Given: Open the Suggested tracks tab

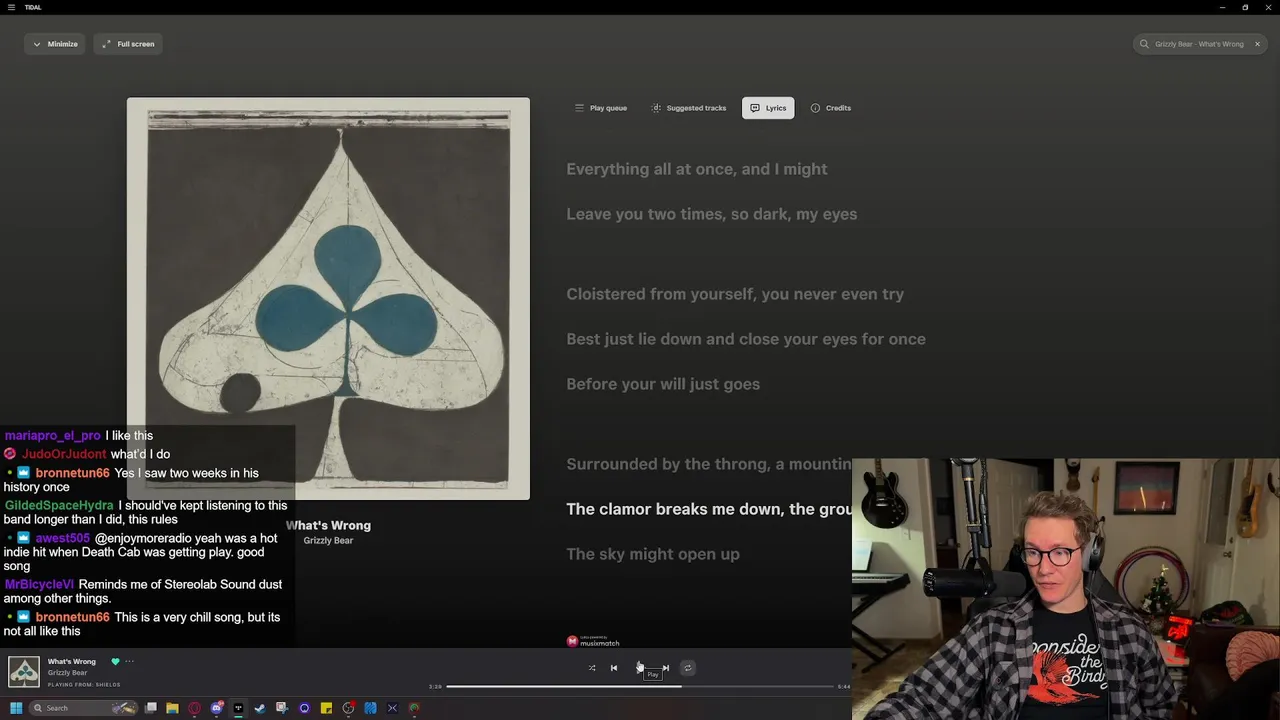Looking at the screenshot, I should [x=689, y=108].
